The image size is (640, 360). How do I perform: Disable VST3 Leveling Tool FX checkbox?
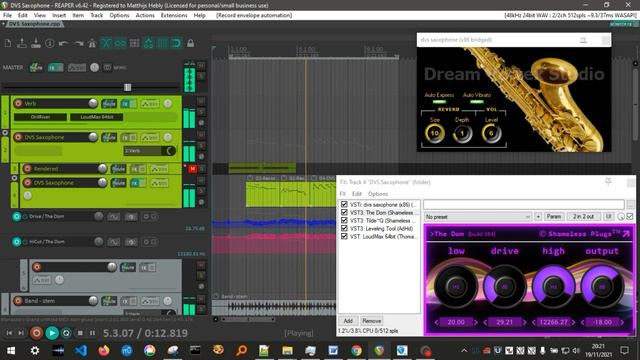pyautogui.click(x=344, y=229)
